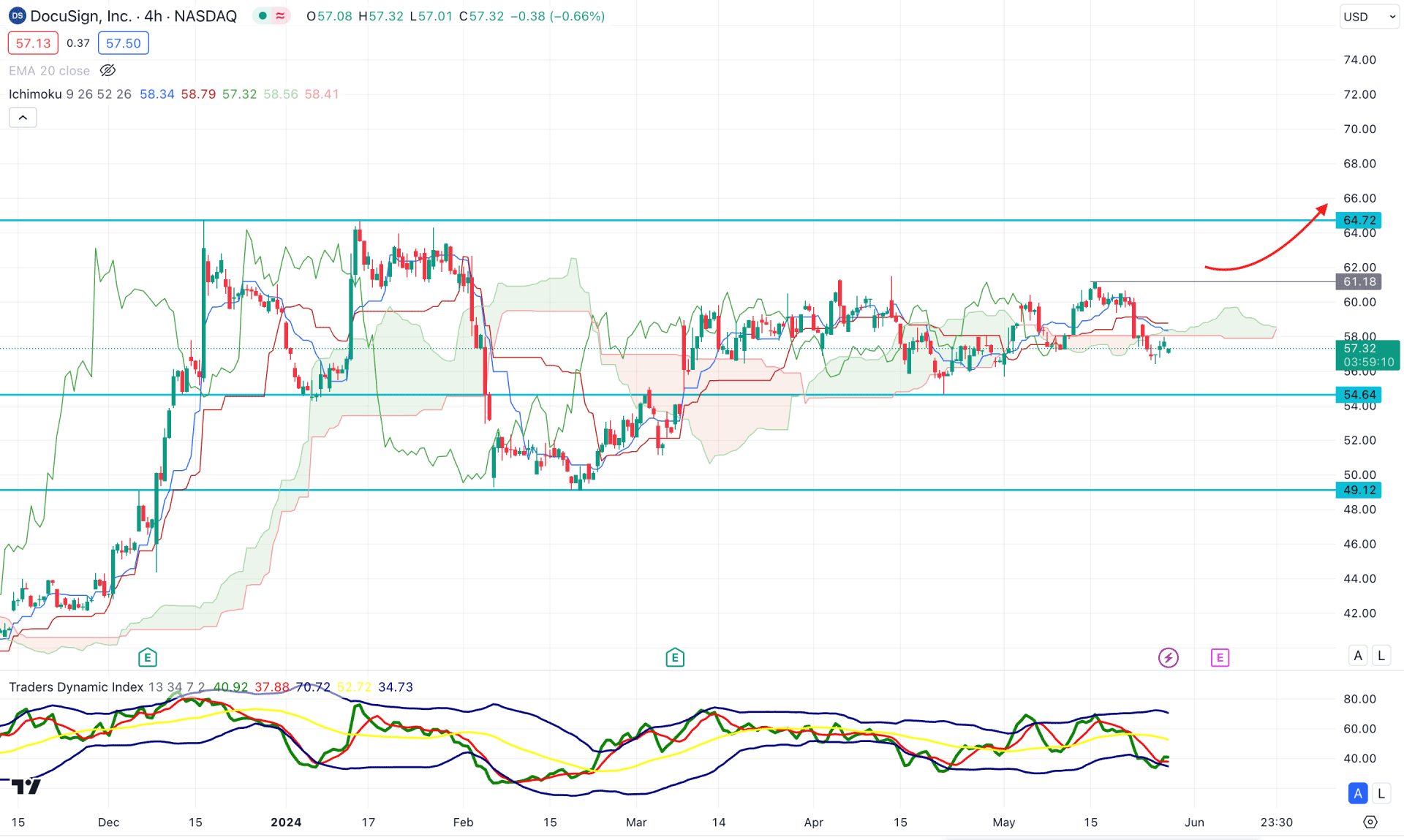Viewport: 1404px width, 840px height.
Task: Open the earnings E marker near mid-March
Action: pos(675,657)
